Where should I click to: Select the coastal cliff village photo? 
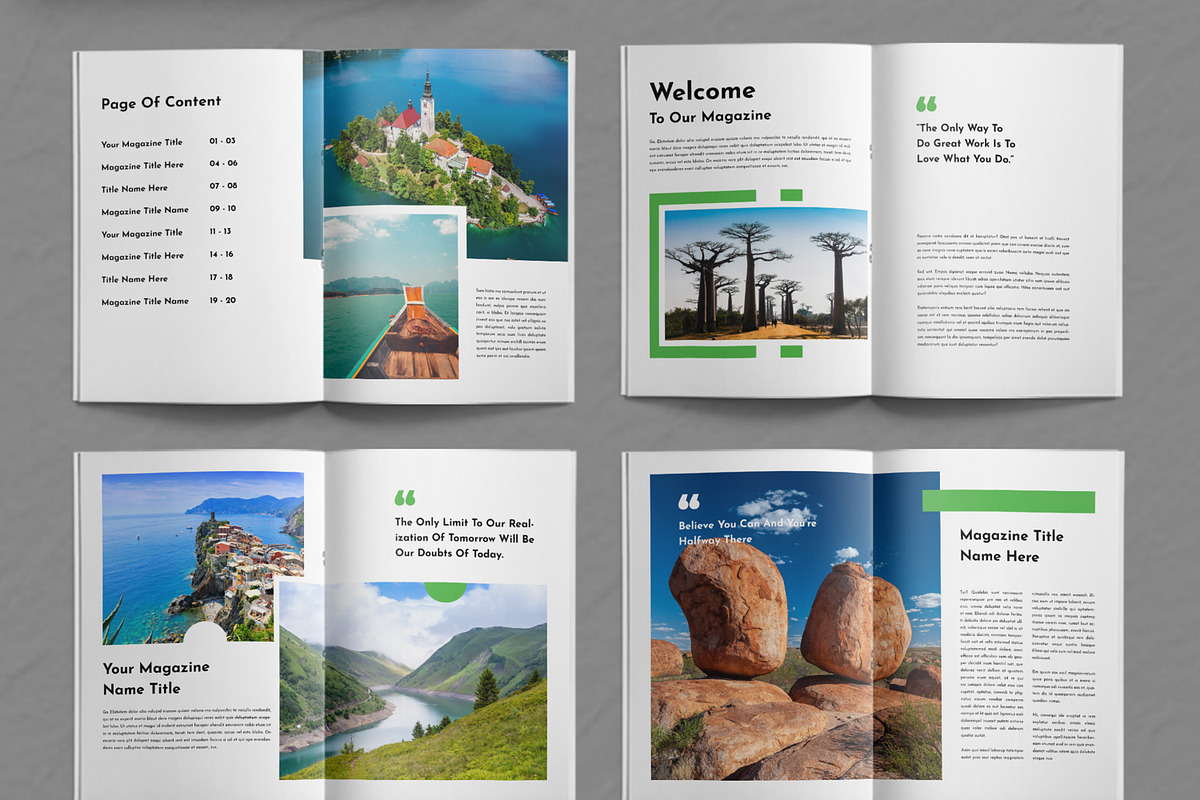pyautogui.click(x=202, y=558)
